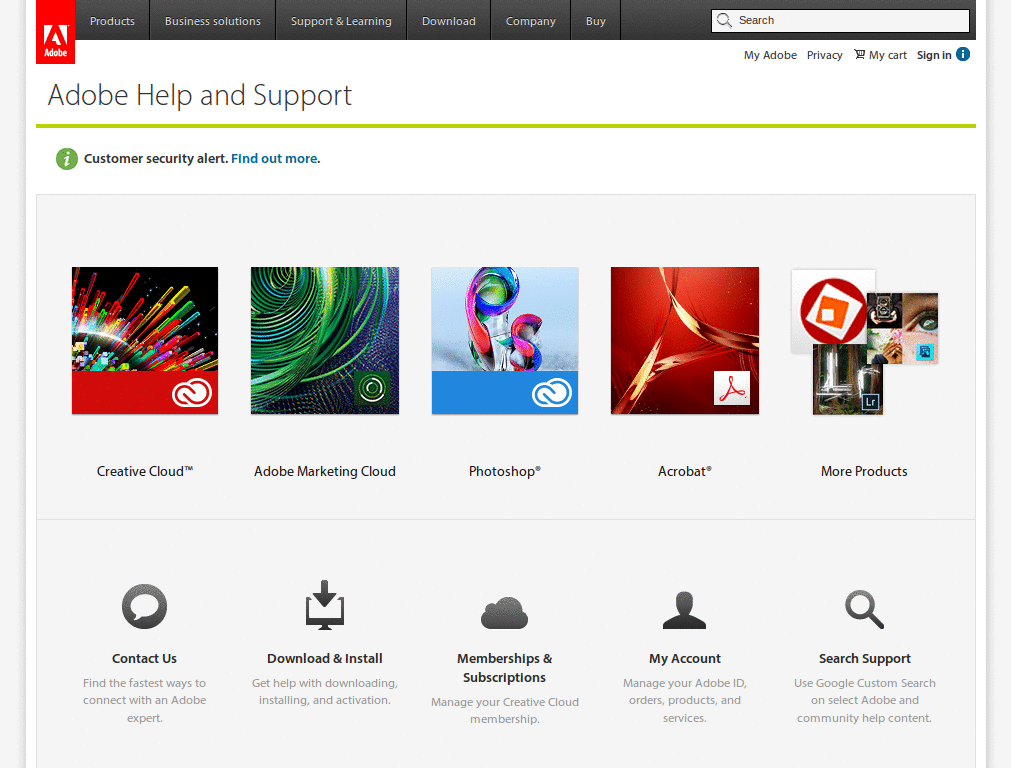The height and width of the screenshot is (768, 1024).
Task: Click the 'Get help with downloading' description
Action: [x=325, y=691]
